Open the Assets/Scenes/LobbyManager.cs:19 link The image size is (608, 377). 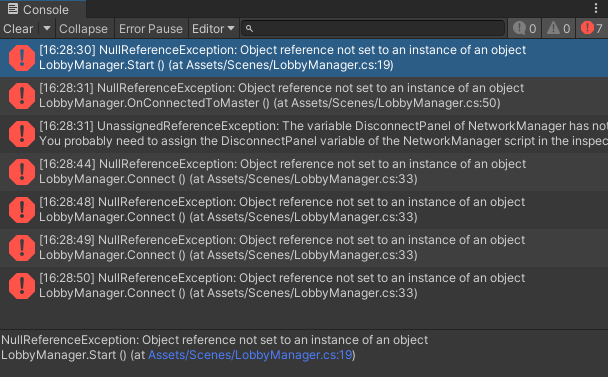click(250, 355)
